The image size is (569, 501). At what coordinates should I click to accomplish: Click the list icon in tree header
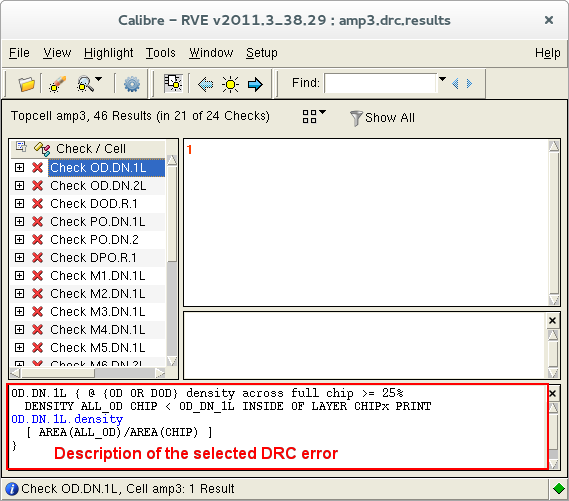pos(21,147)
